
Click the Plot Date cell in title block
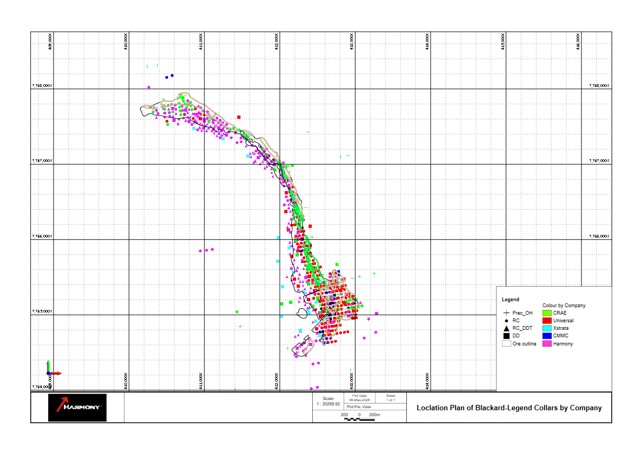coord(359,398)
